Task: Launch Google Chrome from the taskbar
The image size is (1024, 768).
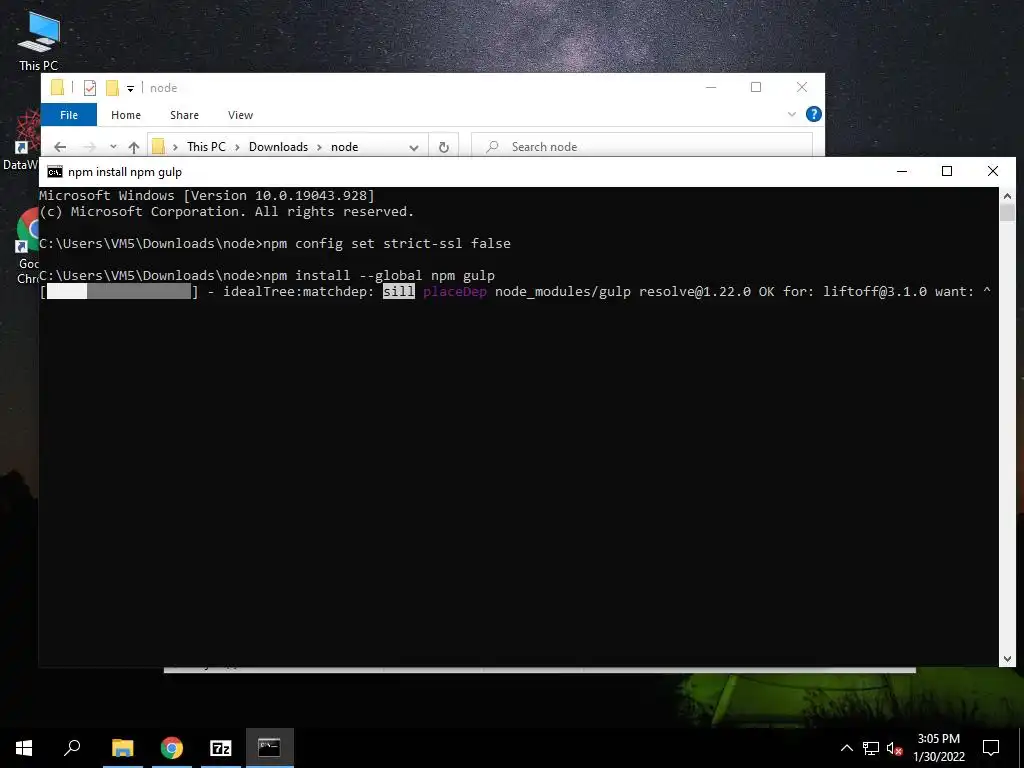Action: point(171,748)
